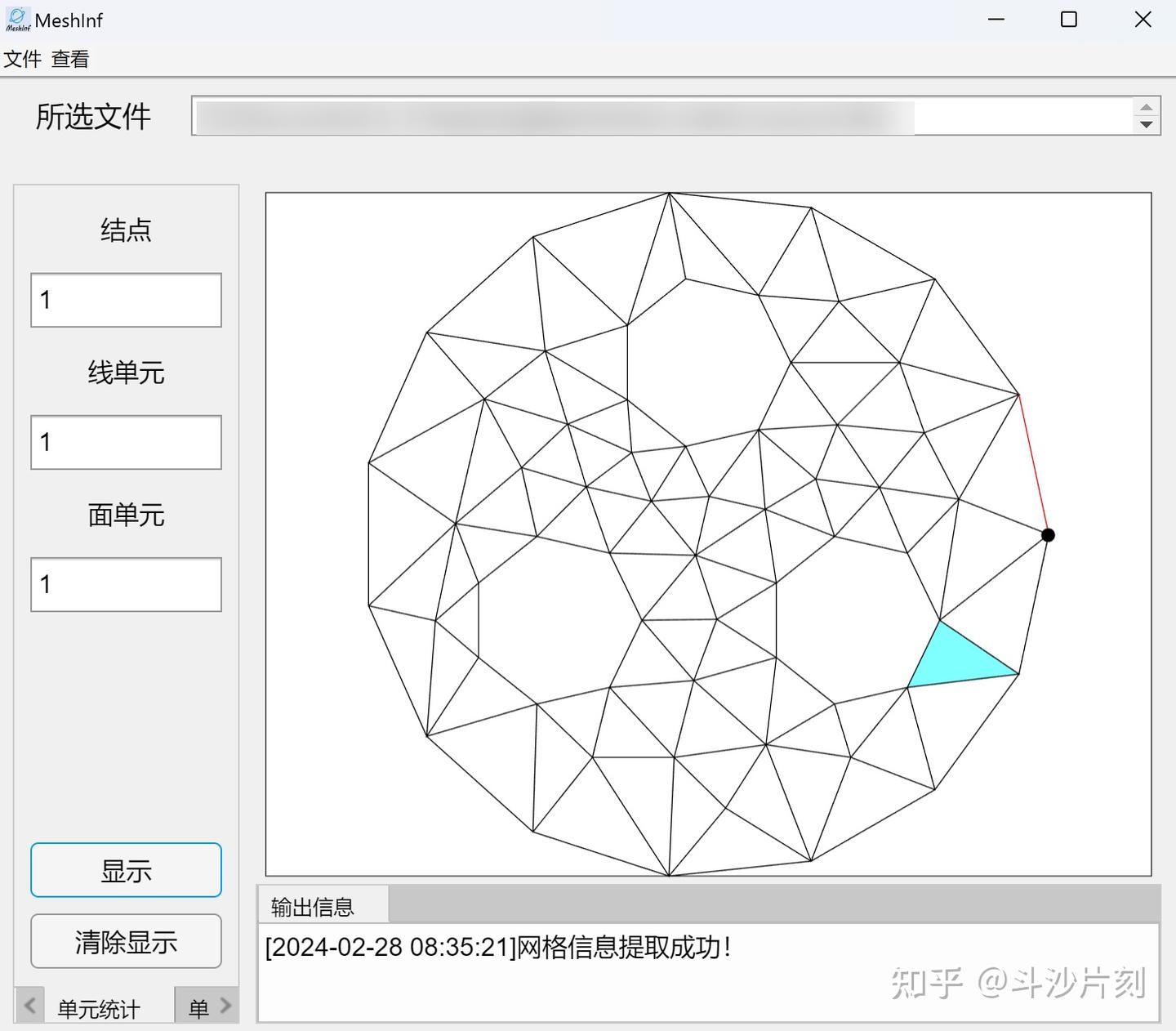Click the up arrow on the file selector spinner
The image size is (1176, 1031).
pyautogui.click(x=1147, y=109)
